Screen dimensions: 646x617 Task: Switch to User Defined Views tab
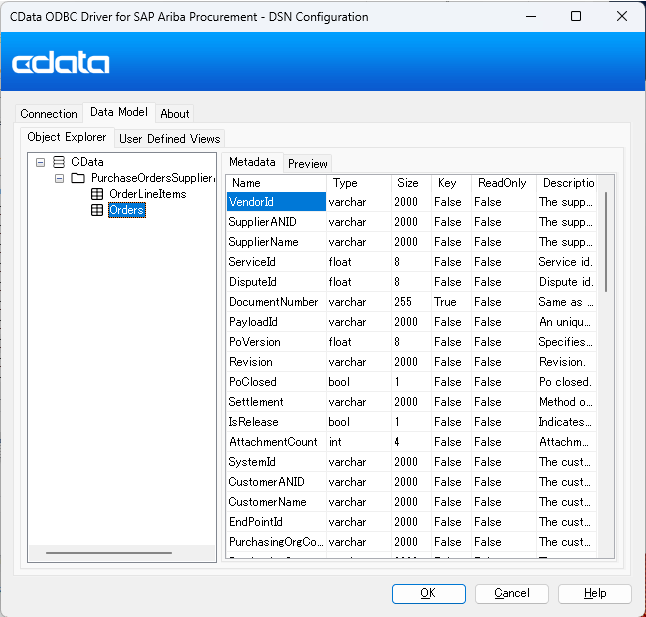click(x=169, y=139)
